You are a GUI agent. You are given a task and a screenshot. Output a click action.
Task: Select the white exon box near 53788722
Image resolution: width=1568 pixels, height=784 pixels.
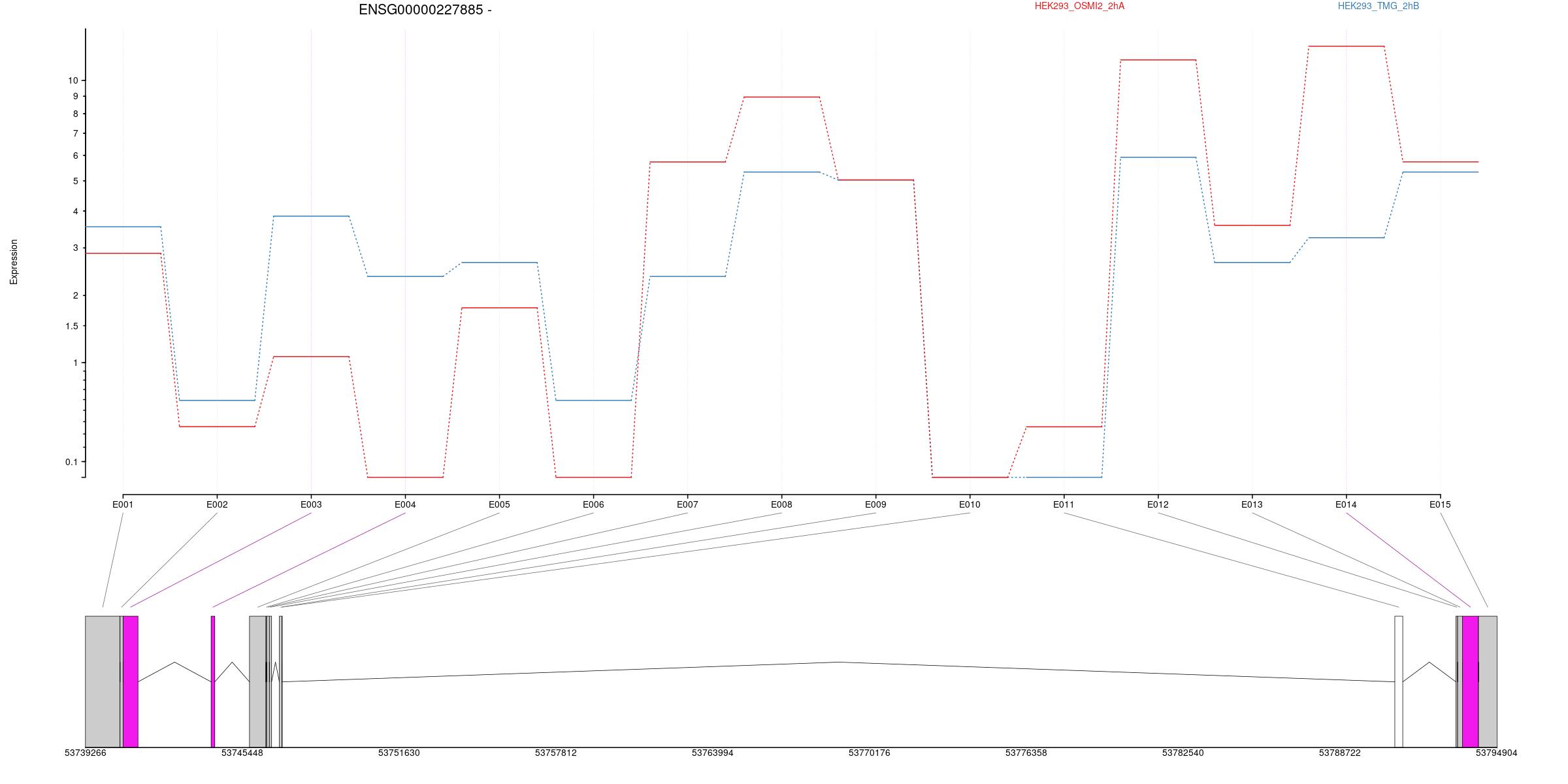coord(1399,681)
